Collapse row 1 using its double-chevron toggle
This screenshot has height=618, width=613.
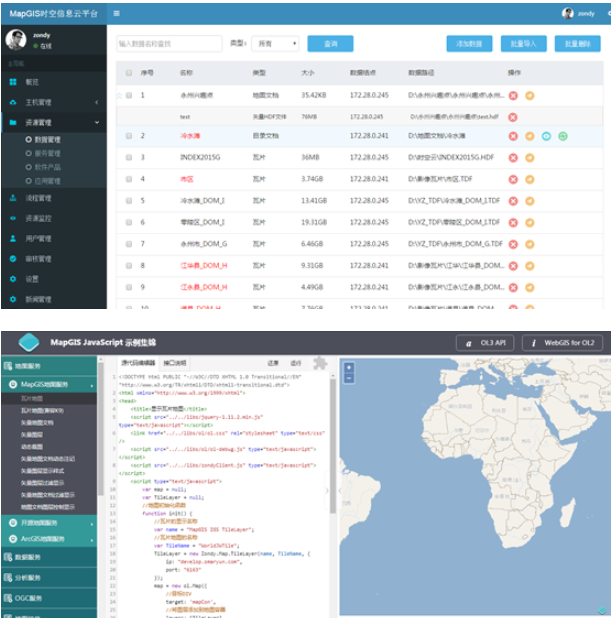(x=119, y=95)
